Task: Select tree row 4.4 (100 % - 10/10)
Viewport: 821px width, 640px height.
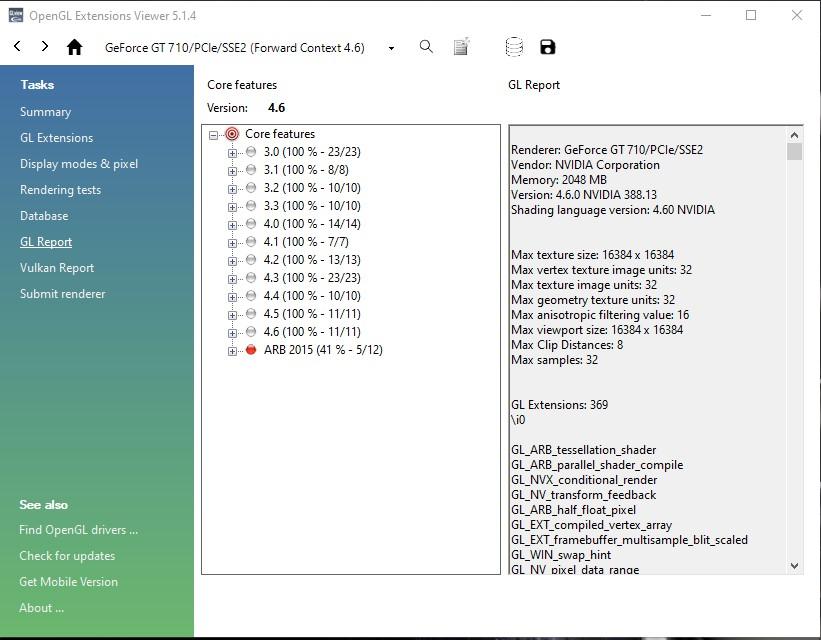Action: click(312, 296)
